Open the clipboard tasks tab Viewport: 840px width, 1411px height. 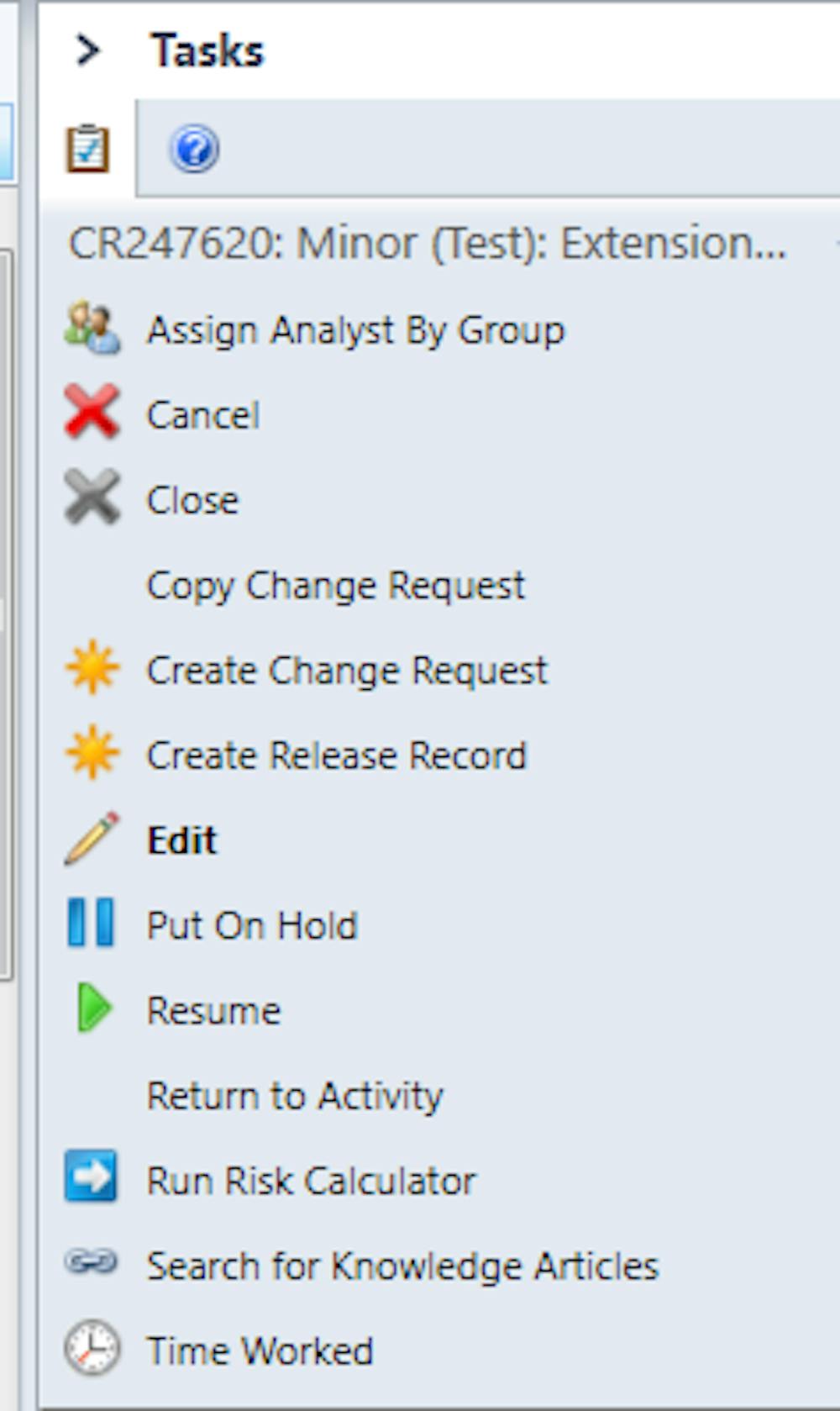(x=88, y=149)
